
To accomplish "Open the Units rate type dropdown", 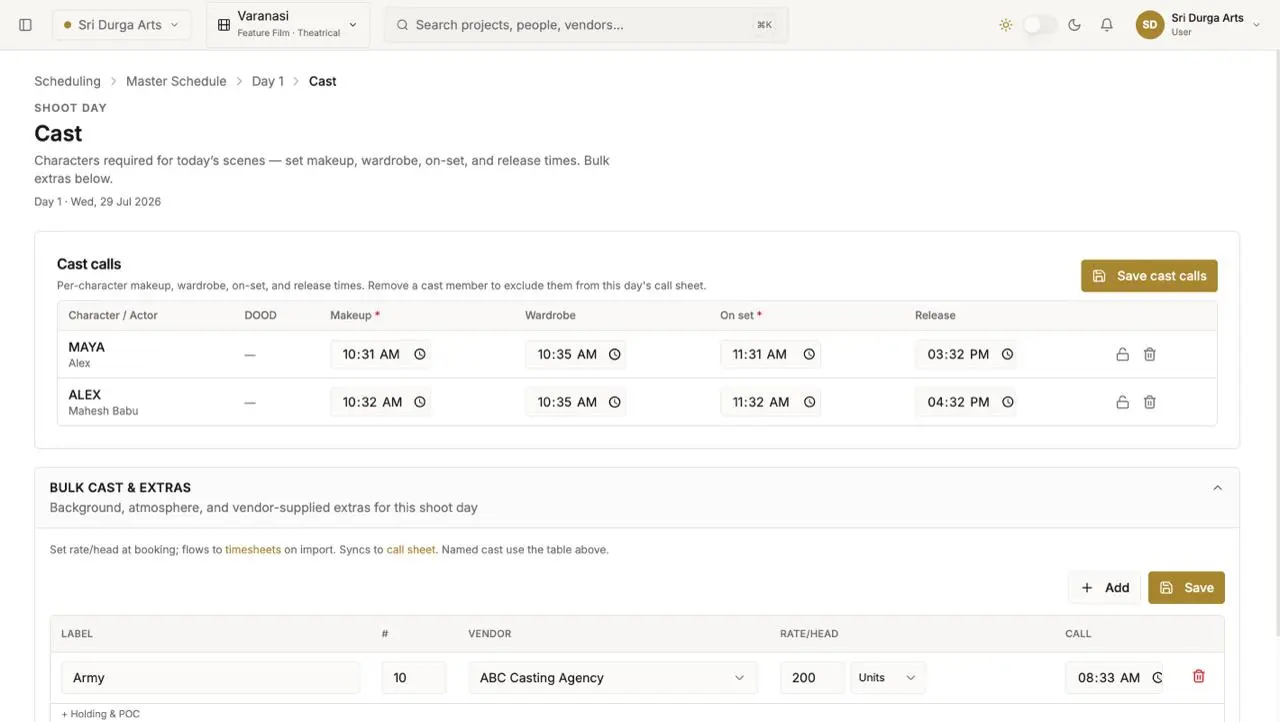I will point(887,677).
